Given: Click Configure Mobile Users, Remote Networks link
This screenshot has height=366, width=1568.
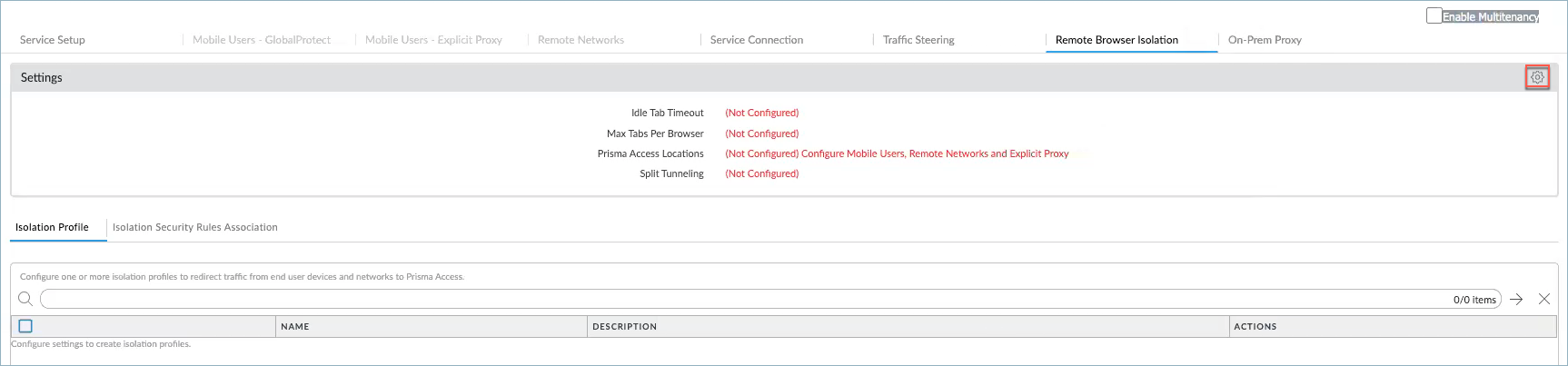Looking at the screenshot, I should (x=934, y=153).
